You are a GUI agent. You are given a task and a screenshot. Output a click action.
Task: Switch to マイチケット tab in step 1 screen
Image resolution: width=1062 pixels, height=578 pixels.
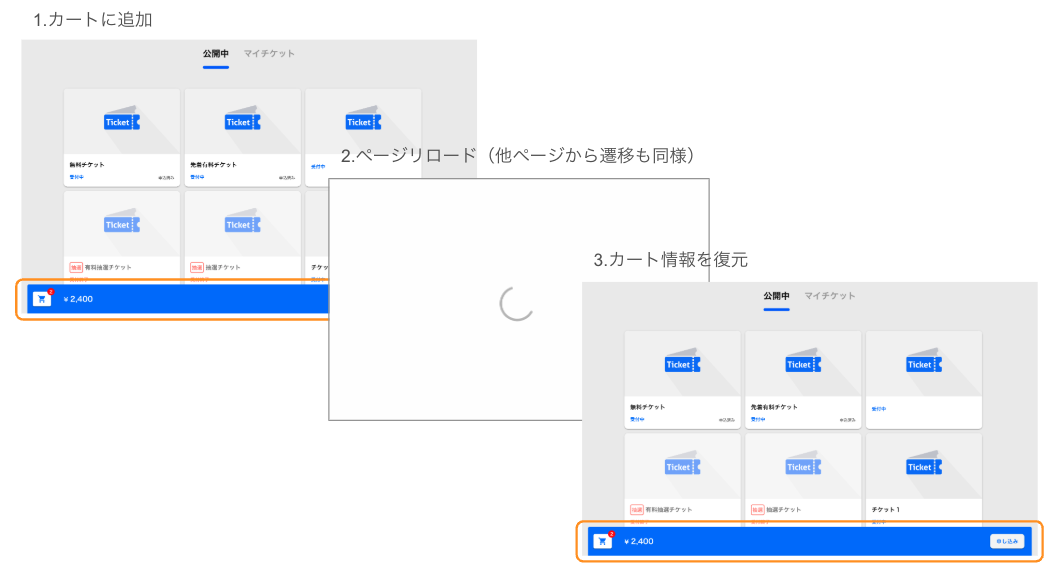269,54
